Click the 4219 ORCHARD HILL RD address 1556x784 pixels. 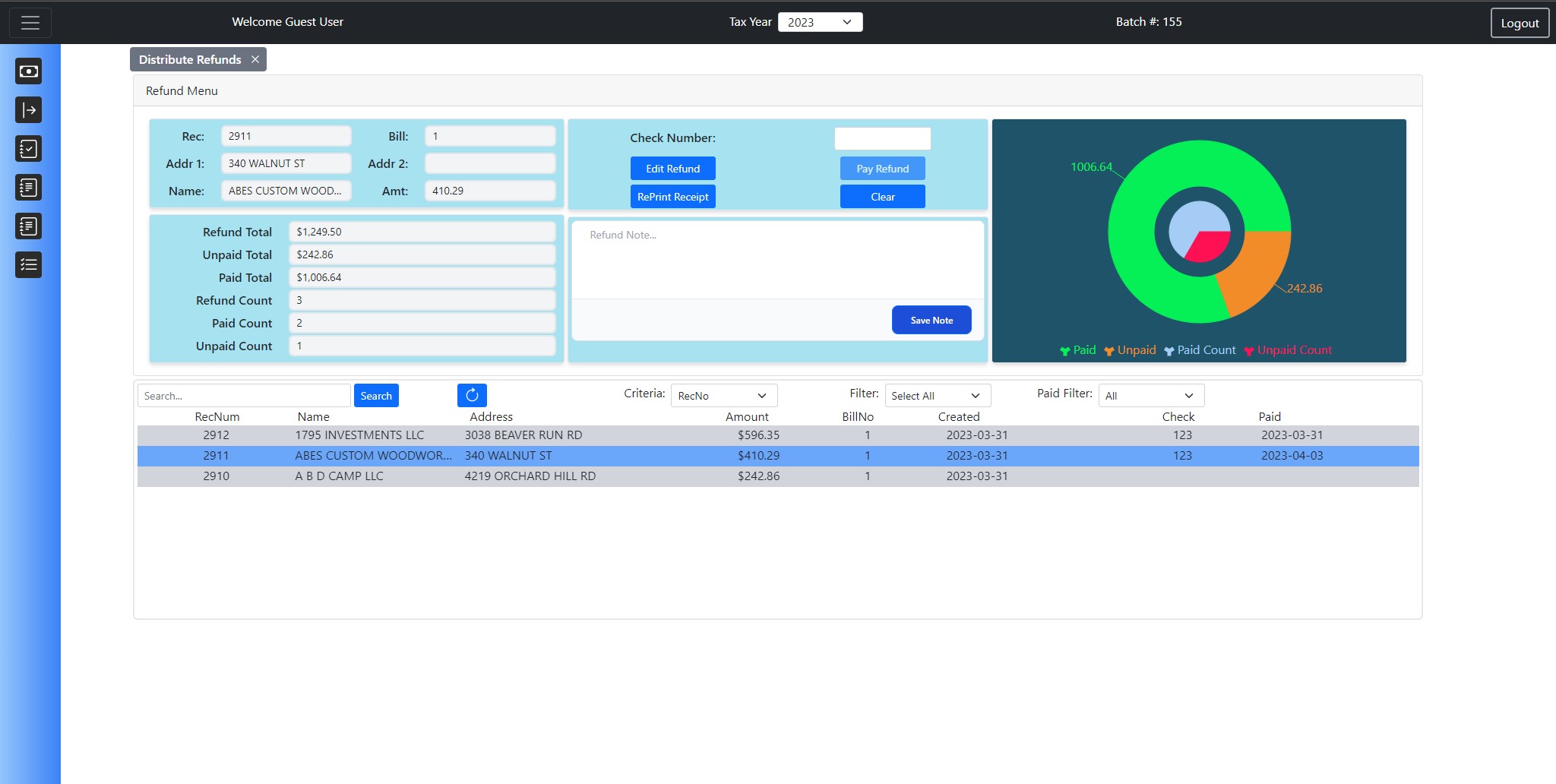click(x=530, y=476)
